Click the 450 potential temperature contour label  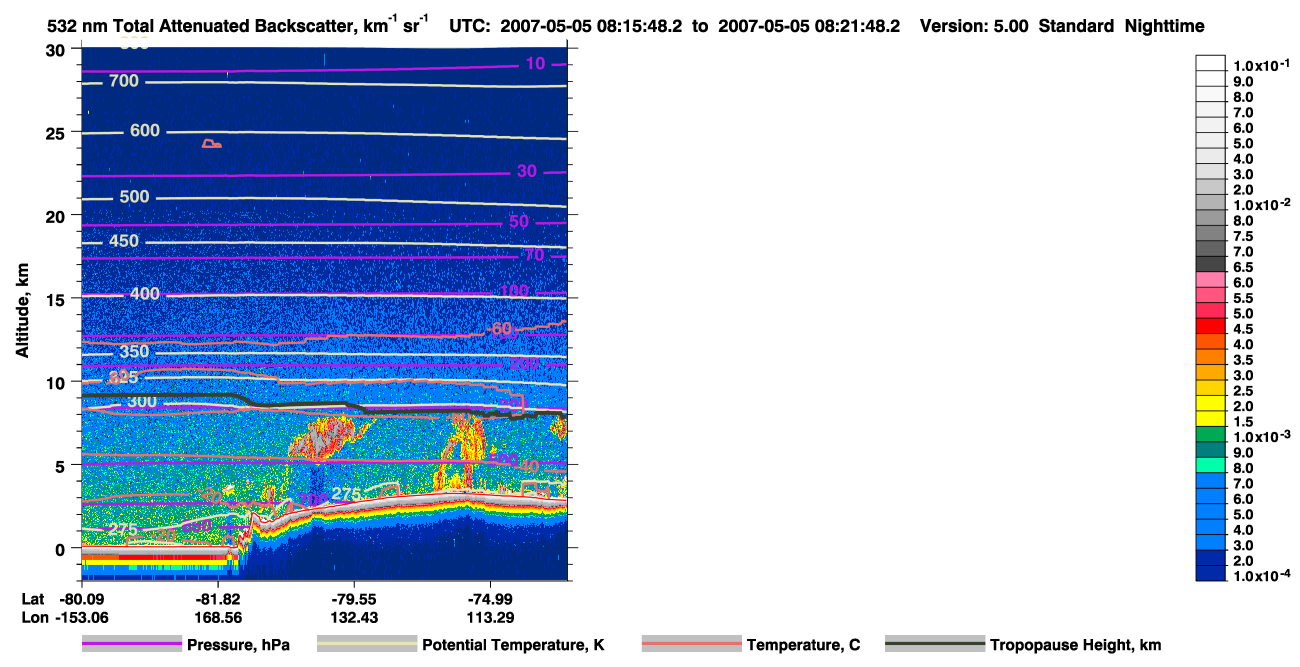[124, 241]
